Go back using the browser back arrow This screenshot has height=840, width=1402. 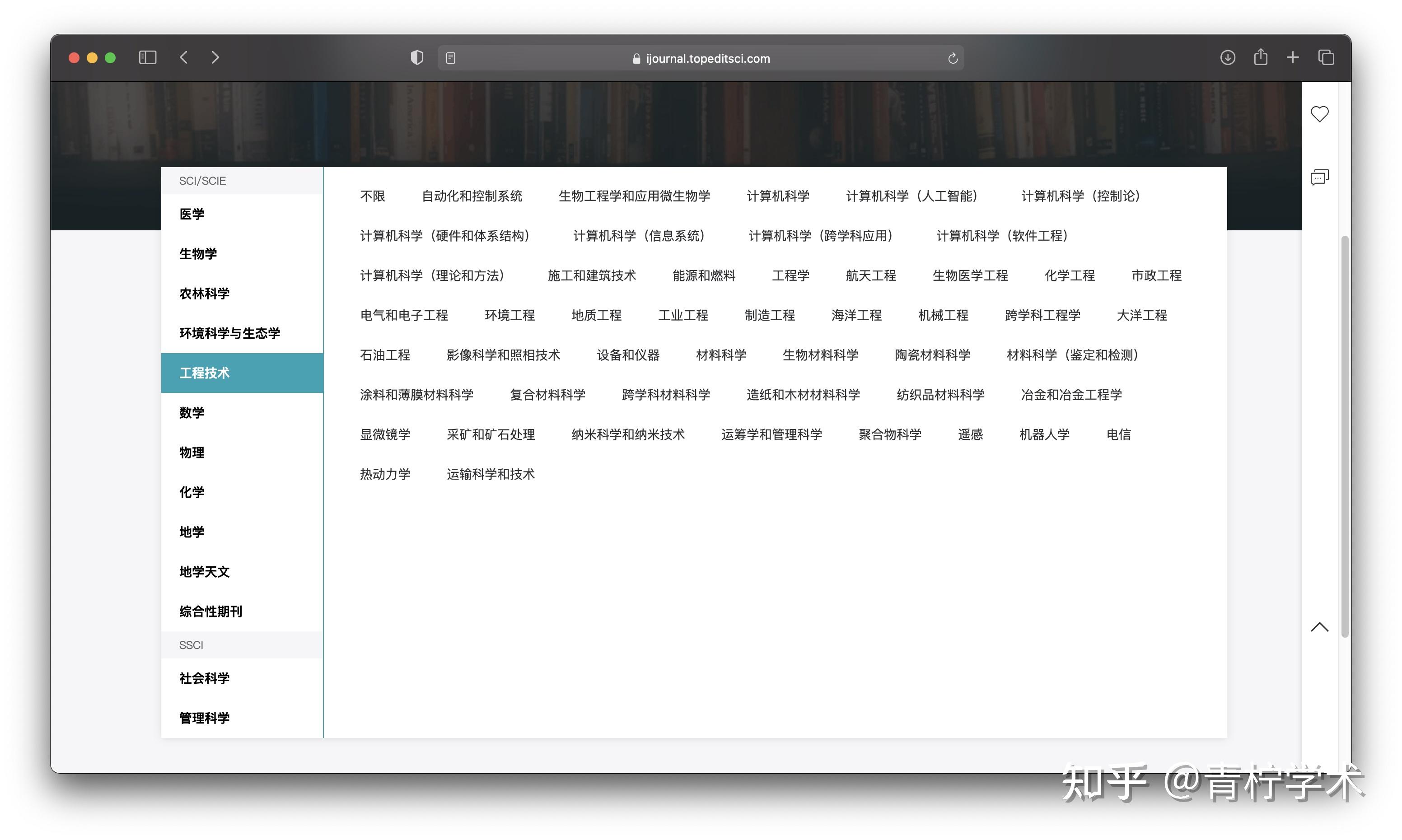coord(183,57)
